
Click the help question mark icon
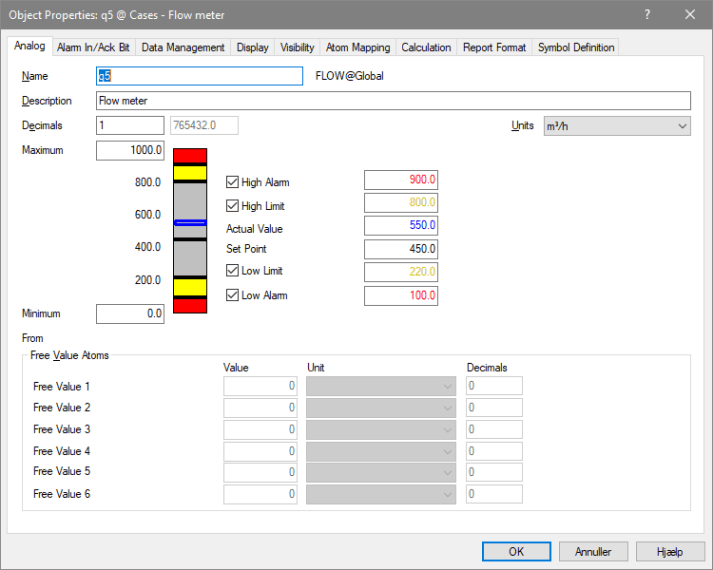(x=647, y=14)
